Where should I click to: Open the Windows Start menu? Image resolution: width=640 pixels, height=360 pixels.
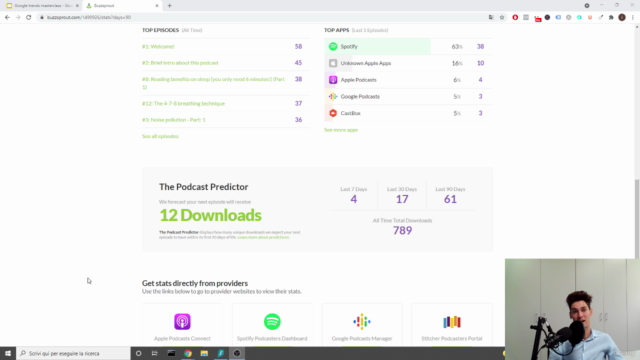click(x=8, y=353)
